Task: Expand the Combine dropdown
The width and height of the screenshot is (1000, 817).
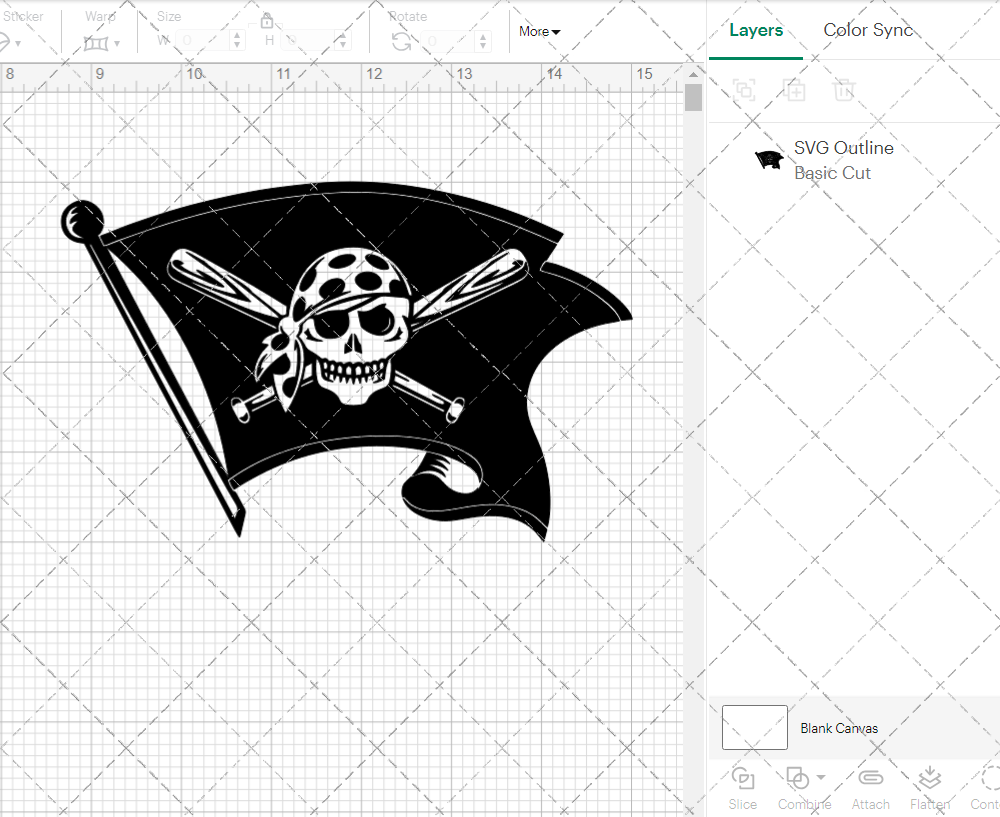Action: [x=821, y=777]
